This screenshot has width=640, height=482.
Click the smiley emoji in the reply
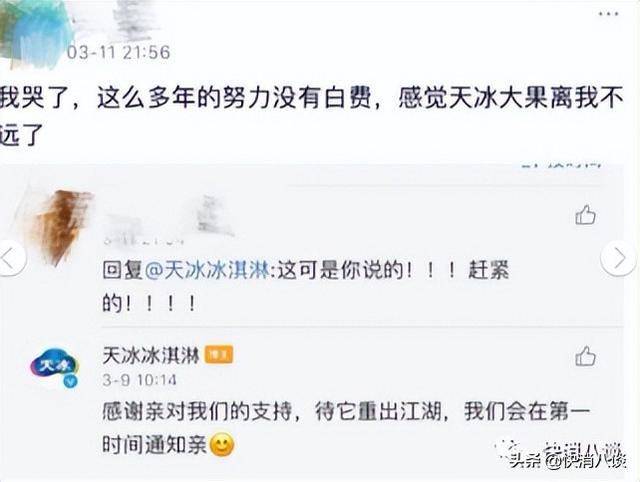click(222, 445)
